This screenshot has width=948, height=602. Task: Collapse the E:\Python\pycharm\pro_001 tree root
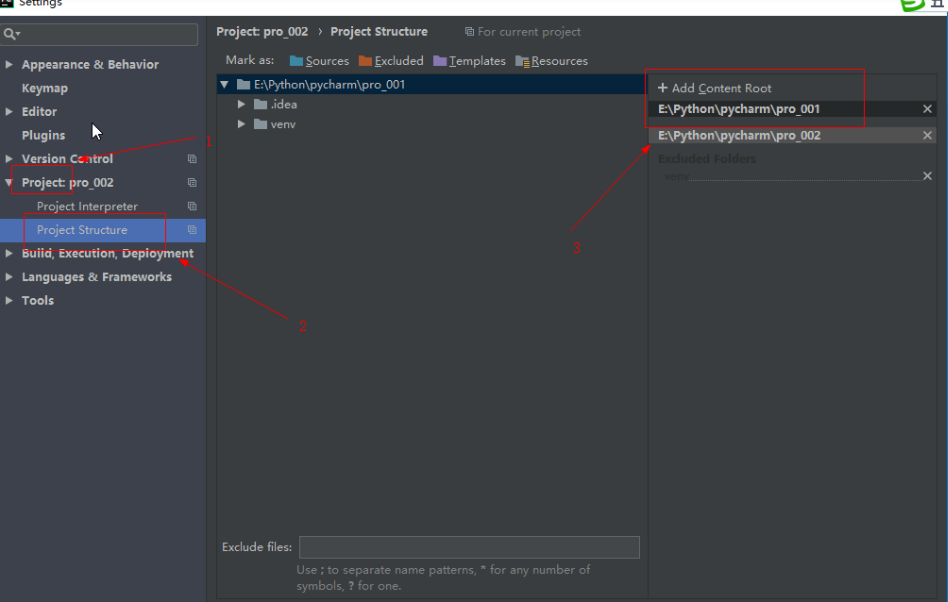[x=224, y=85]
